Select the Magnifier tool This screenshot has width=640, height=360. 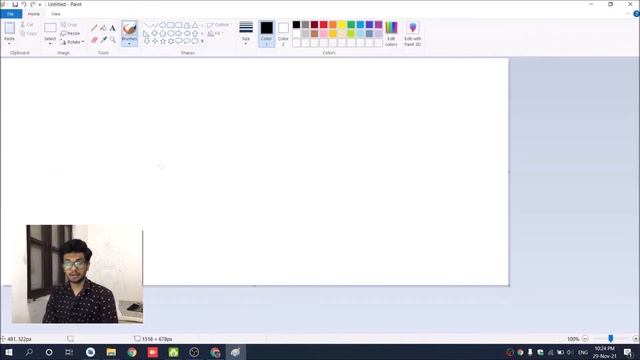[x=113, y=40]
